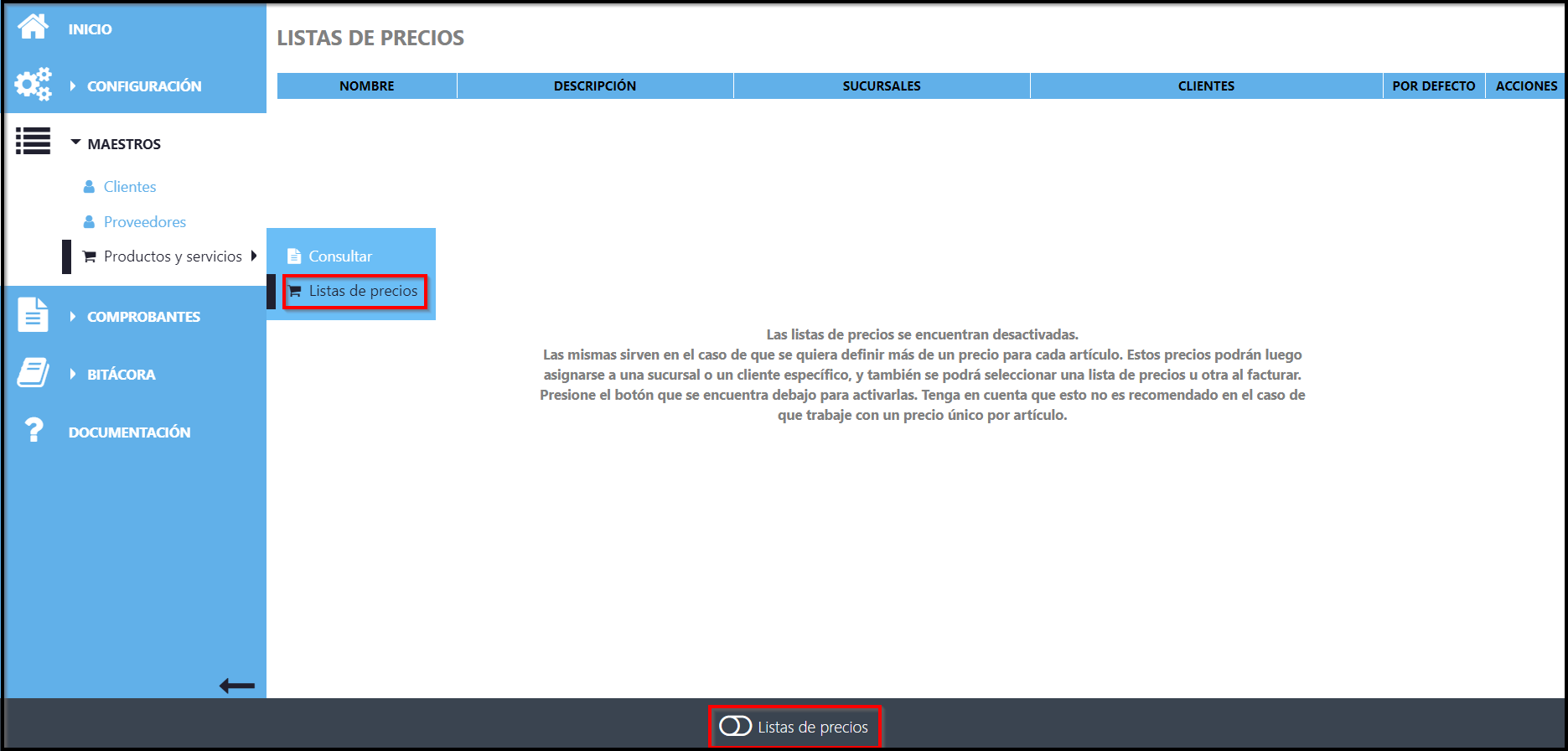This screenshot has width=1568, height=751.
Task: Select Listas de precios in submenu
Action: (x=362, y=291)
